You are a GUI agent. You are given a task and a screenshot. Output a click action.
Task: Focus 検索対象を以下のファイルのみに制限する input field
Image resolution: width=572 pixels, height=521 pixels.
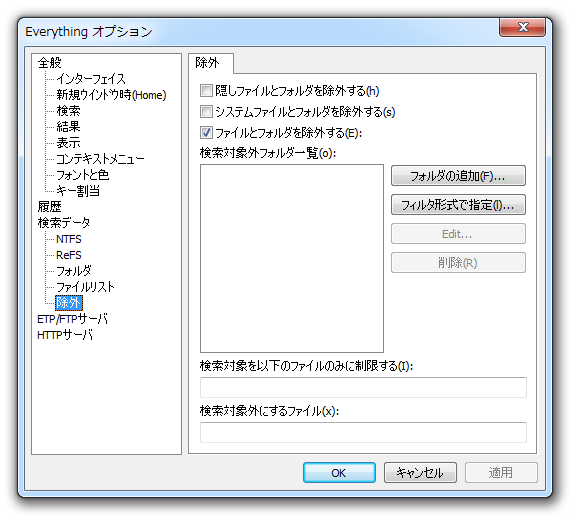[x=363, y=387]
